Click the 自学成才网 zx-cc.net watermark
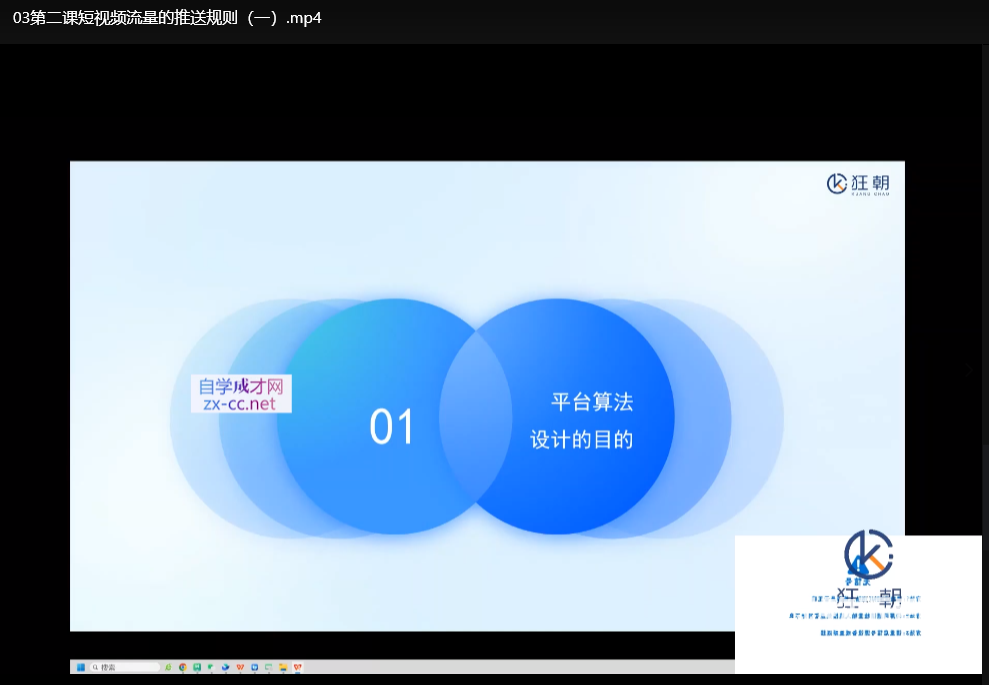Screen dimensions: 989x685 [240, 394]
